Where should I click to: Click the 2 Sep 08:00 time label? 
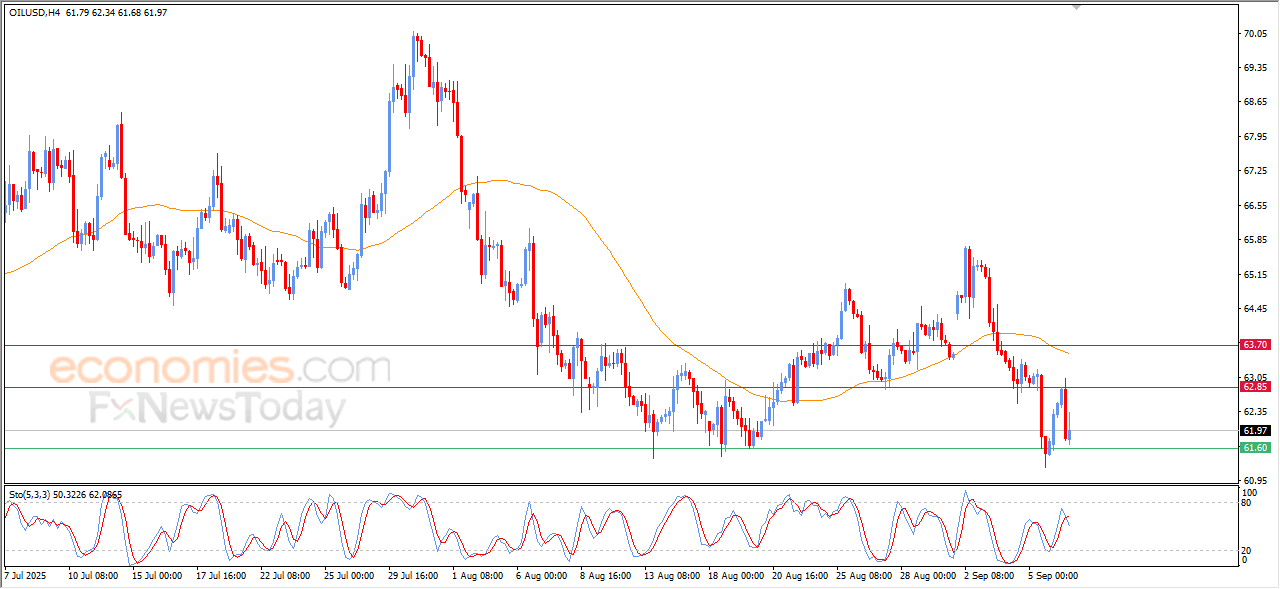[988, 576]
